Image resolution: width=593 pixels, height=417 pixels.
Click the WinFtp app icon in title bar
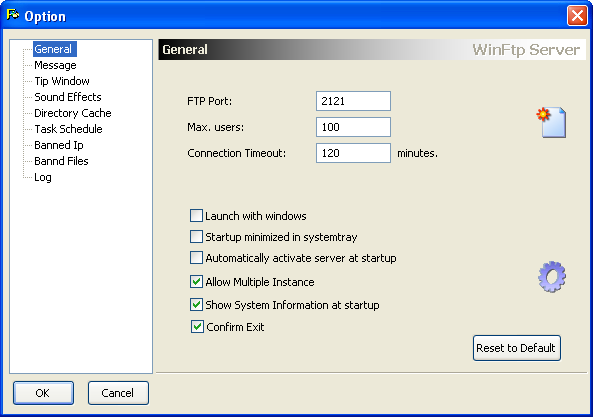point(12,16)
